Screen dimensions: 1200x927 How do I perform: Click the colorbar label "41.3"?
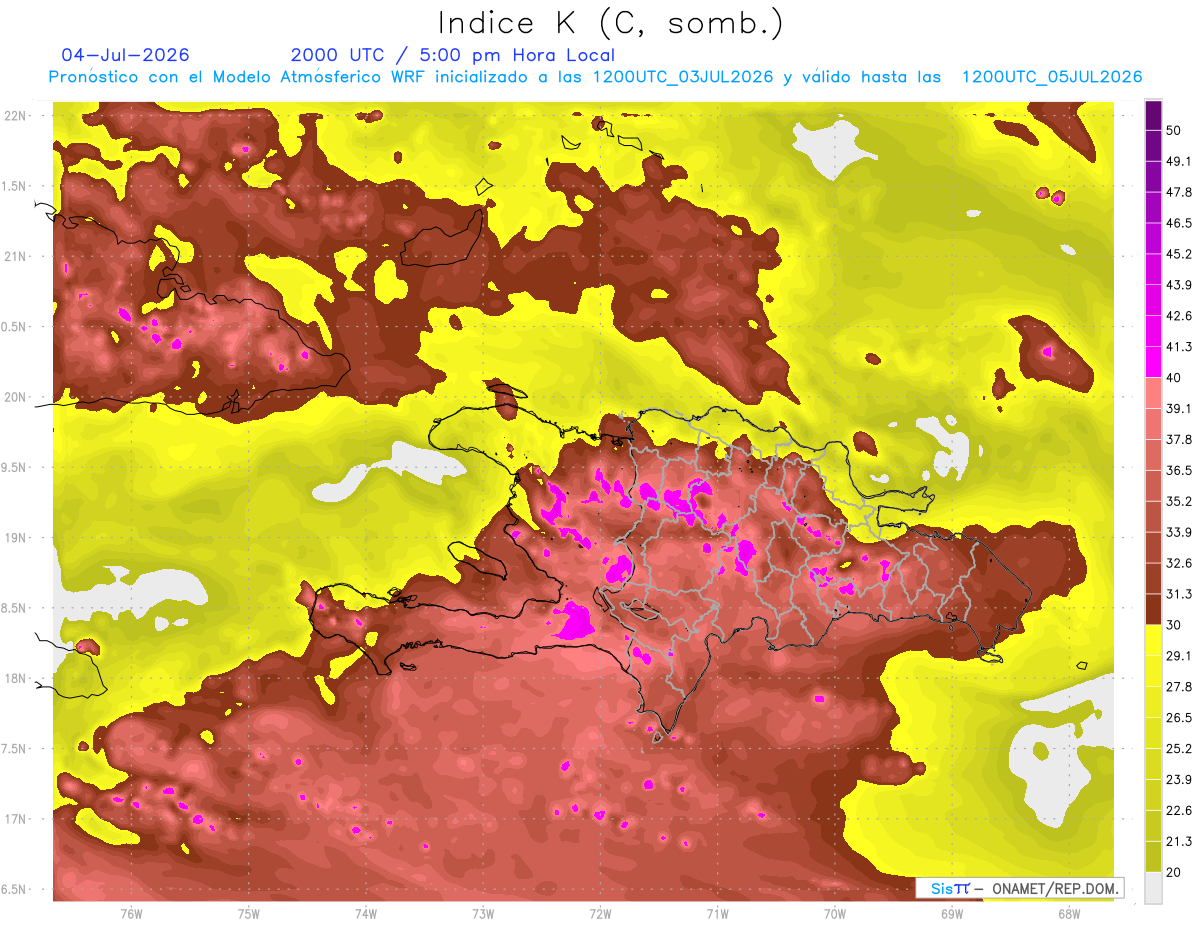tap(1179, 347)
